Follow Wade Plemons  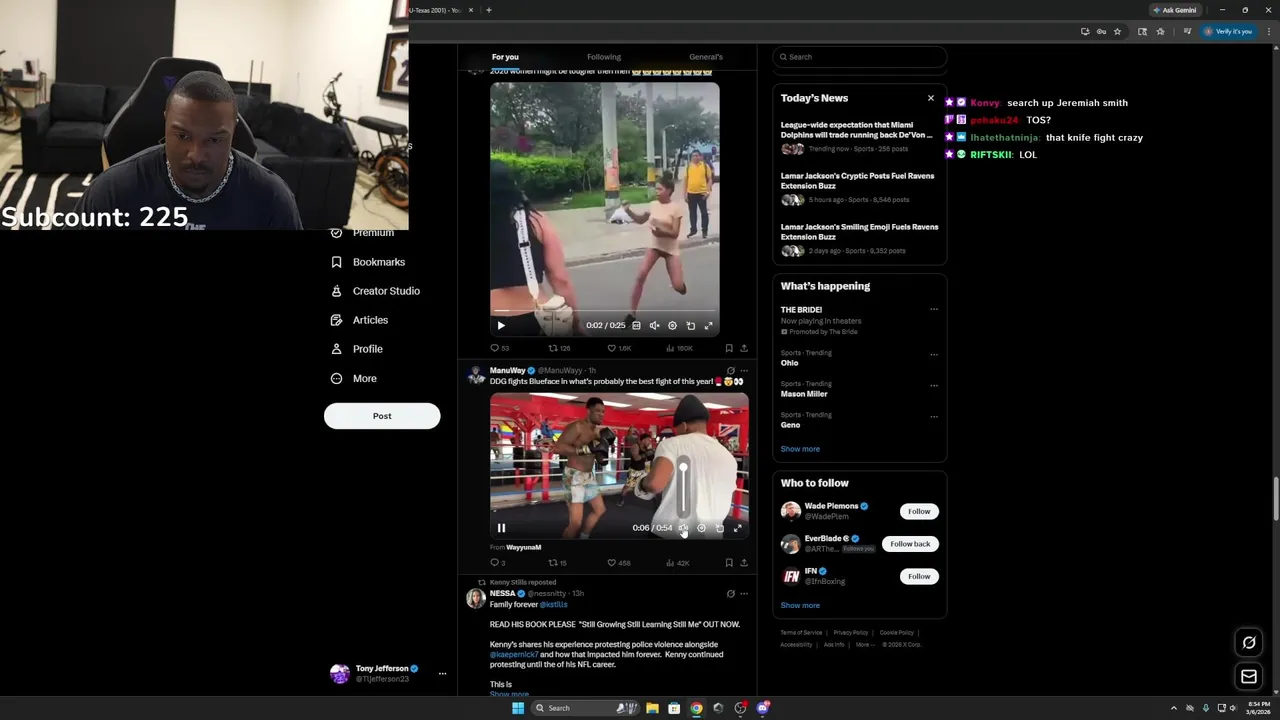(x=919, y=511)
